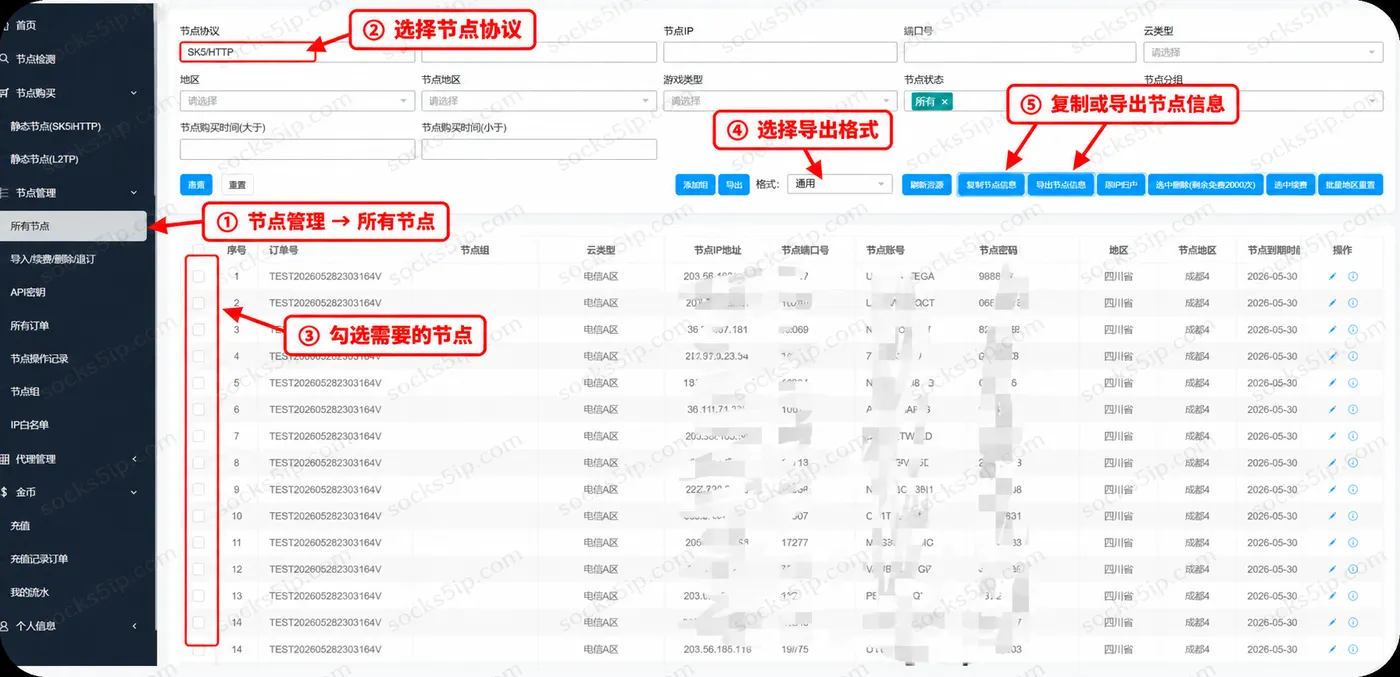Open the 节点地区 dropdown
The width and height of the screenshot is (1400, 677).
pos(538,101)
